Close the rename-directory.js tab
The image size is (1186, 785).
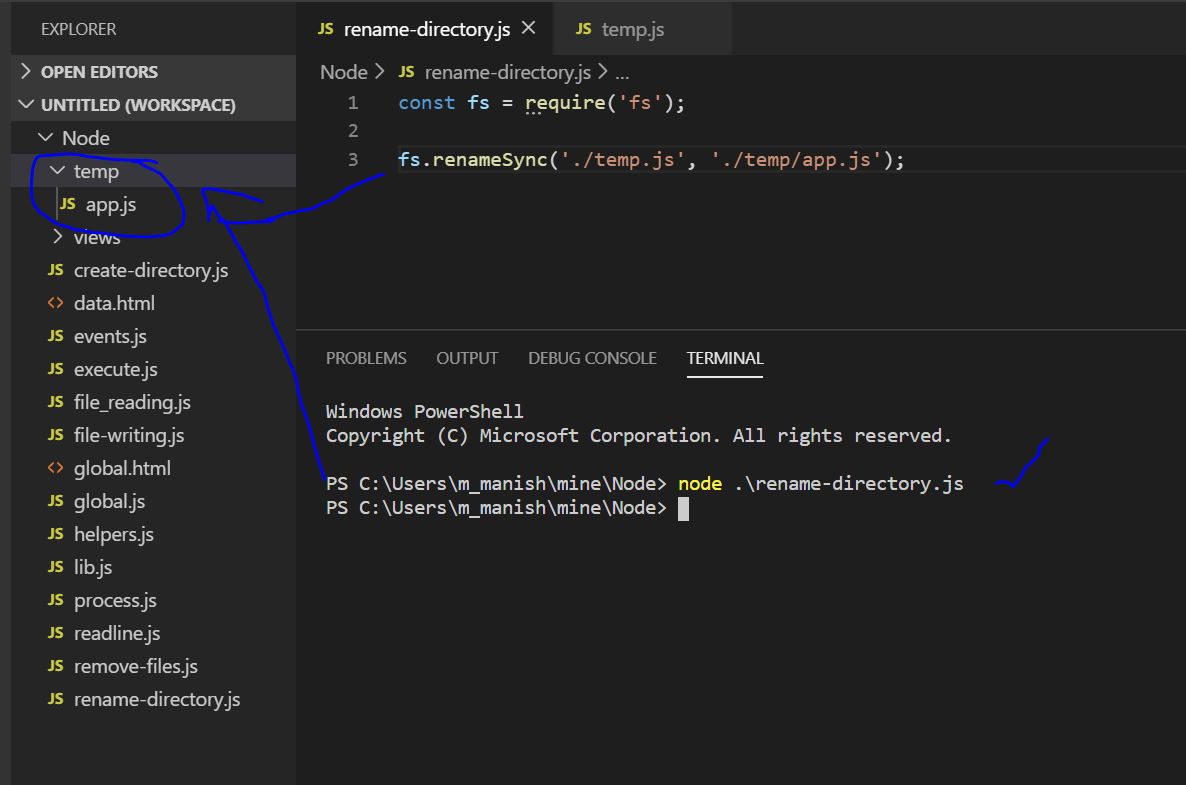click(529, 29)
